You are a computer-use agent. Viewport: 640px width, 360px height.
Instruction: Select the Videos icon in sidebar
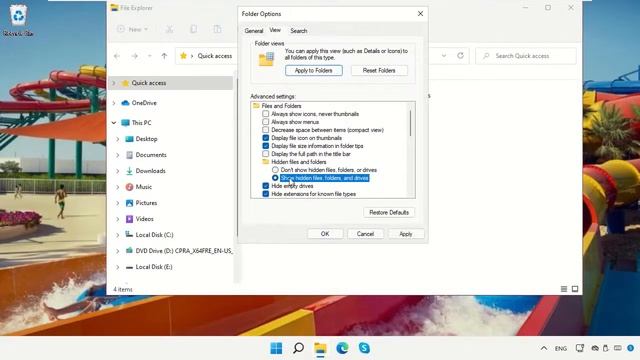(x=129, y=219)
